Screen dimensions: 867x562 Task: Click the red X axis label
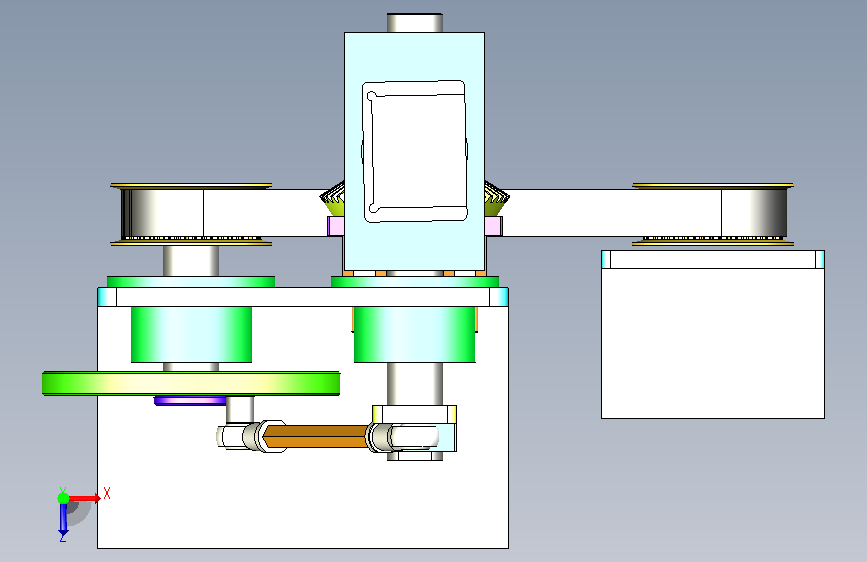[x=107, y=493]
